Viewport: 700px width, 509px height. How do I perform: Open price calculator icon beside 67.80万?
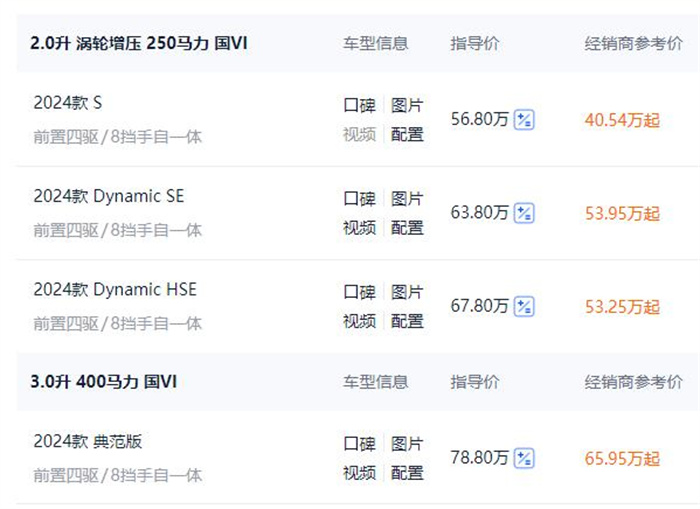point(524,306)
